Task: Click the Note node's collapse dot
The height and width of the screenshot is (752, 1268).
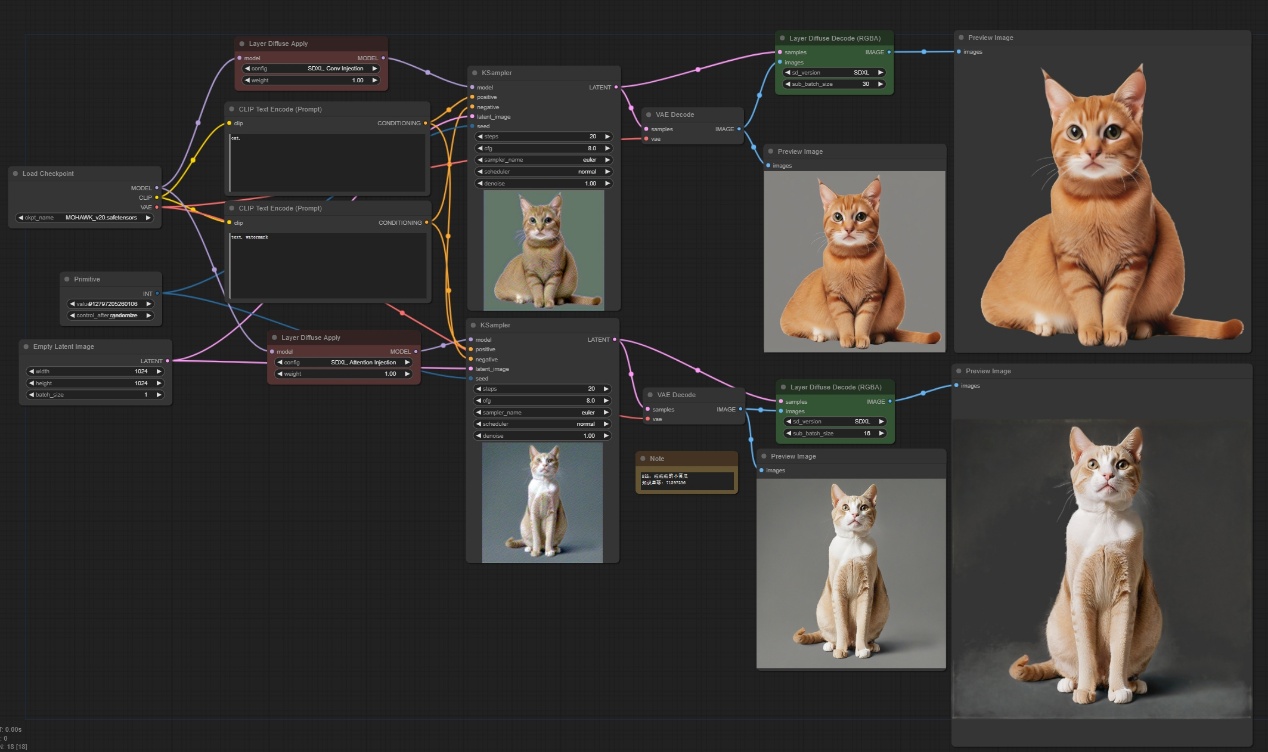Action: (643, 459)
